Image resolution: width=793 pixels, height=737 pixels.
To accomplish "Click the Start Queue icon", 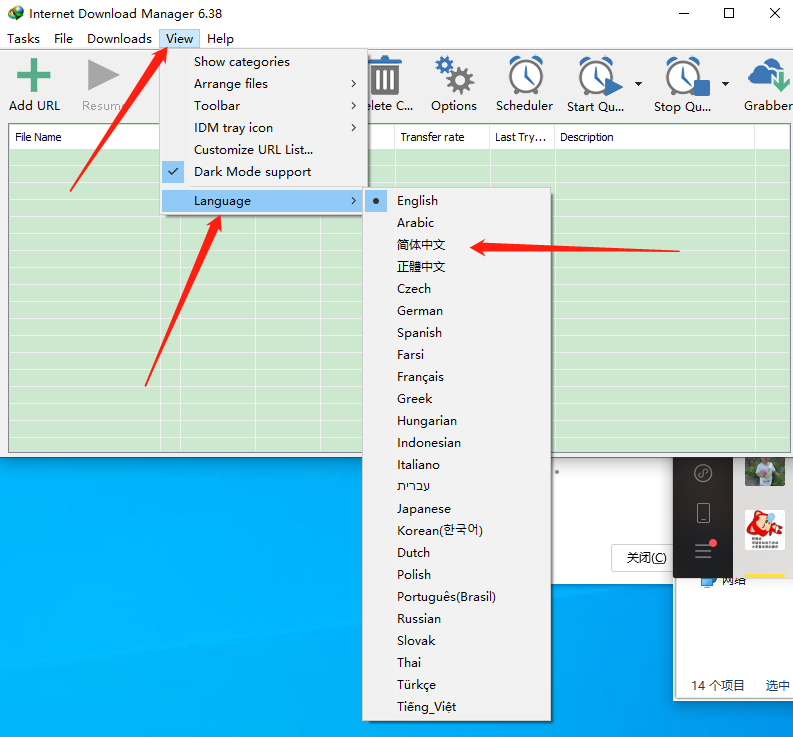I will coord(600,77).
